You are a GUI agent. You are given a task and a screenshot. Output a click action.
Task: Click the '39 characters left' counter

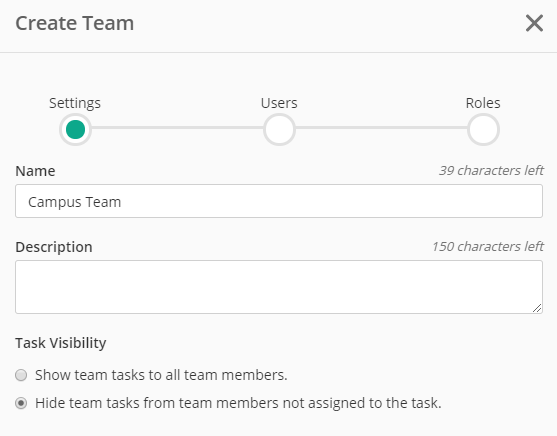pos(491,171)
